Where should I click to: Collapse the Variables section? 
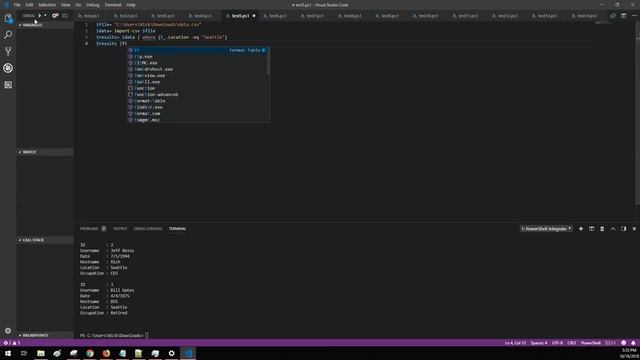click(45, 25)
